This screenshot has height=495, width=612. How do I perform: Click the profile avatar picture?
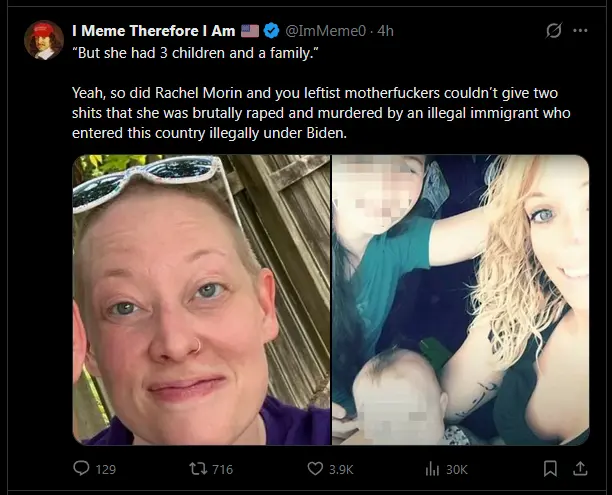point(43,40)
